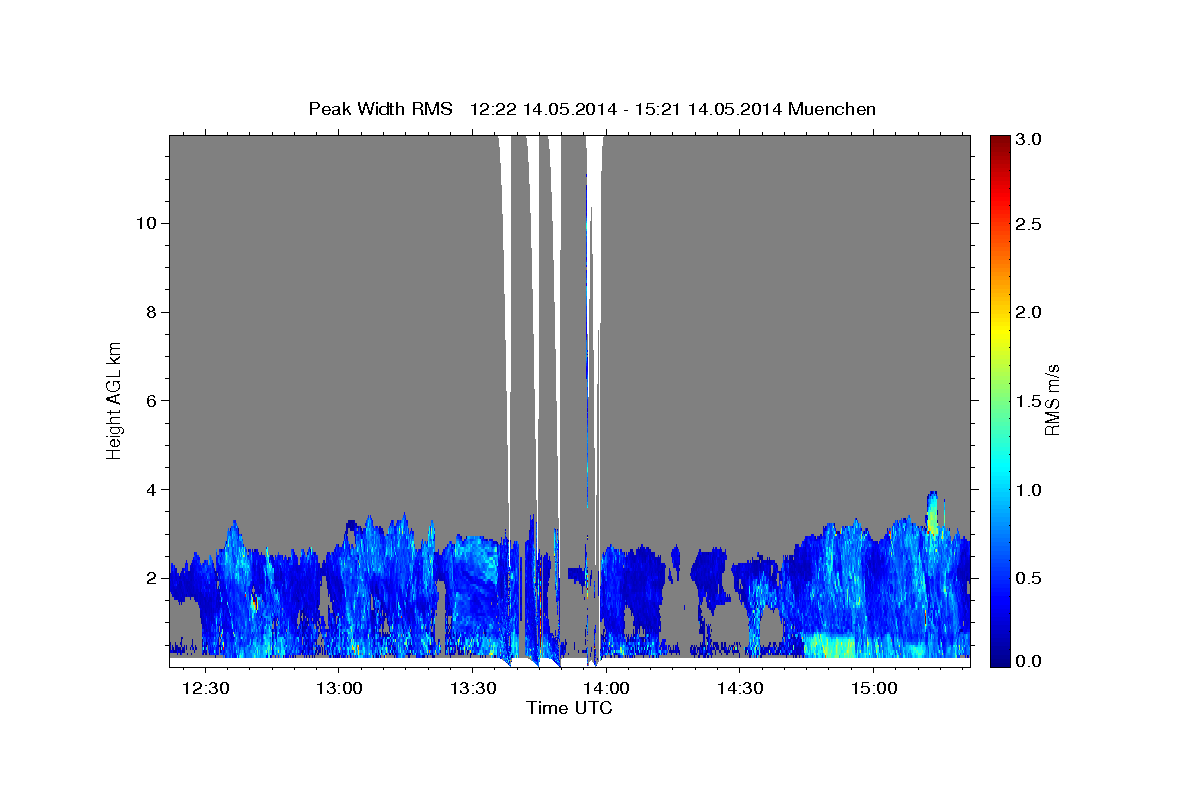Image resolution: width=1200 pixels, height=800 pixels.
Task: Click the 12:30 time tick label
Action: (x=206, y=689)
